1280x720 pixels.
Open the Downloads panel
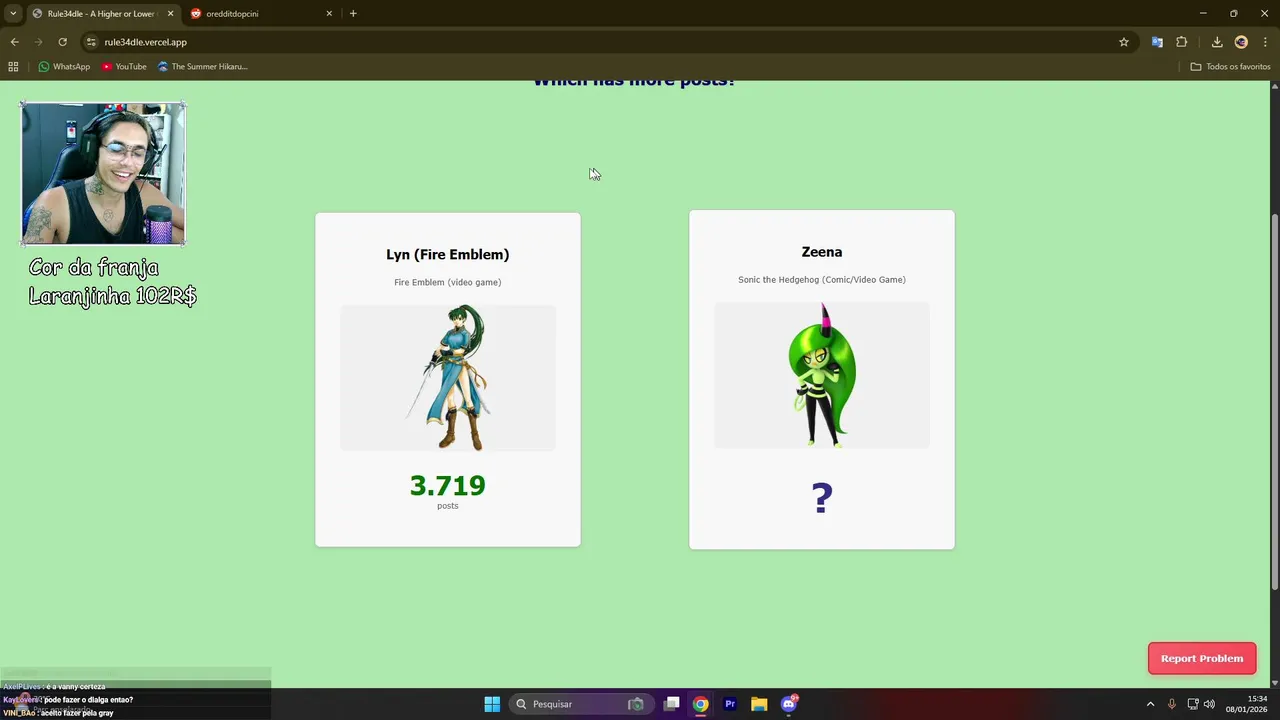pos(1217,42)
